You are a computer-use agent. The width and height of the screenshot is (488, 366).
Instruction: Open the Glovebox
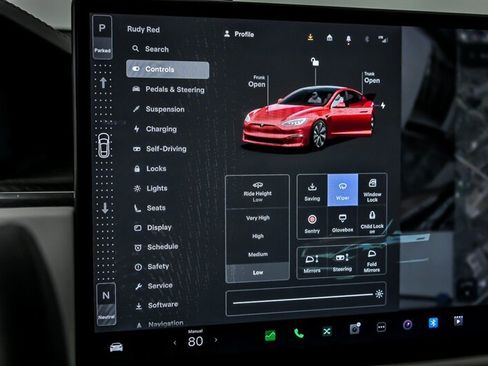point(342,223)
